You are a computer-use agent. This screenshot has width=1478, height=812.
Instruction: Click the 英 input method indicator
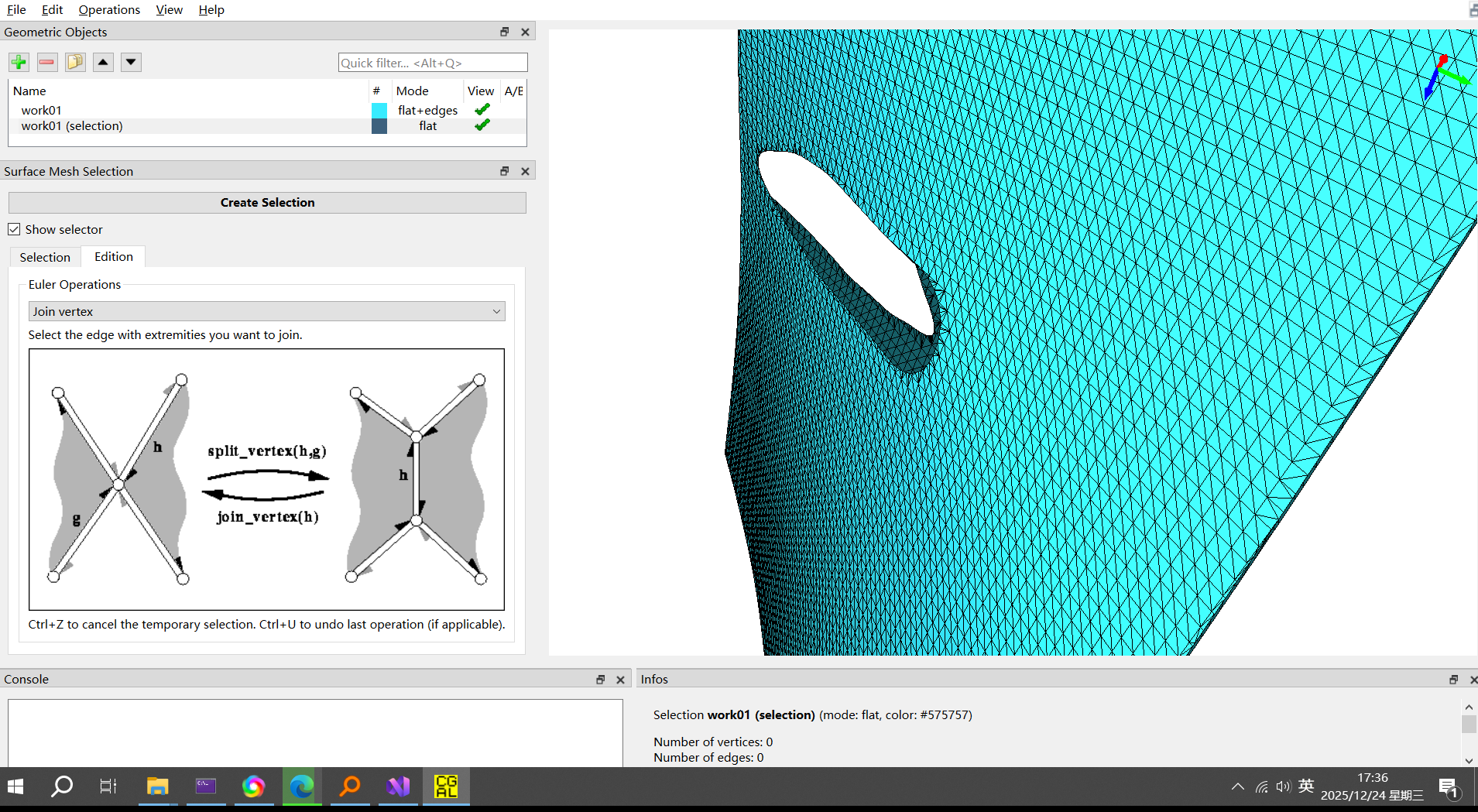(1306, 786)
